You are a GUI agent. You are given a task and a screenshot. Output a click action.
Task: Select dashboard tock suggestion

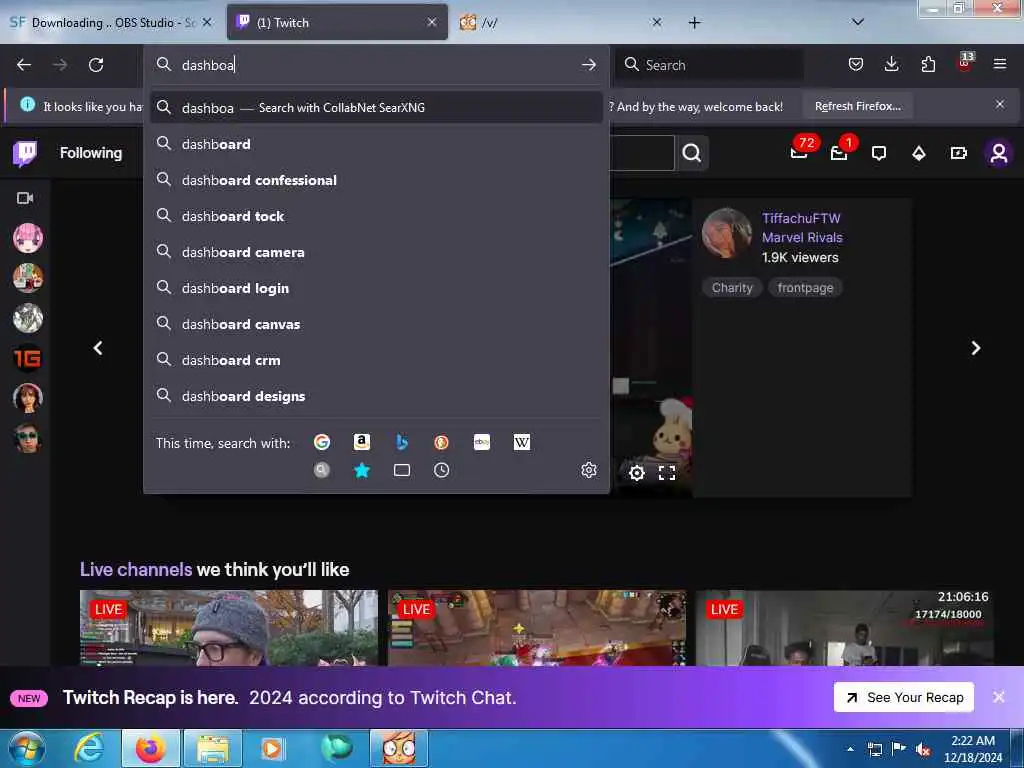click(376, 216)
